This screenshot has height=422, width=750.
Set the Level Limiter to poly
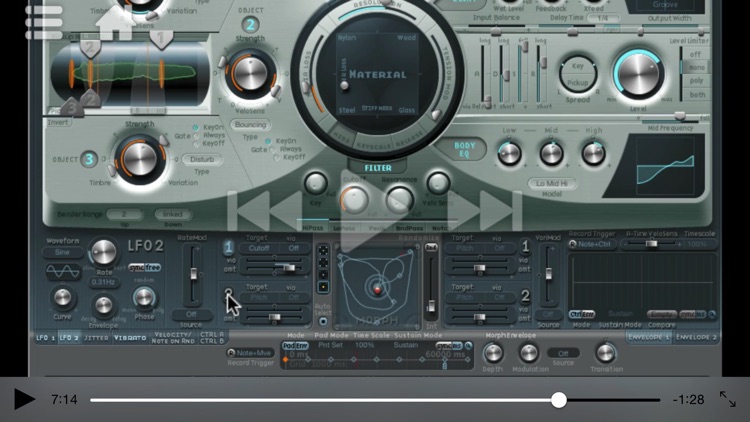pyautogui.click(x=696, y=81)
